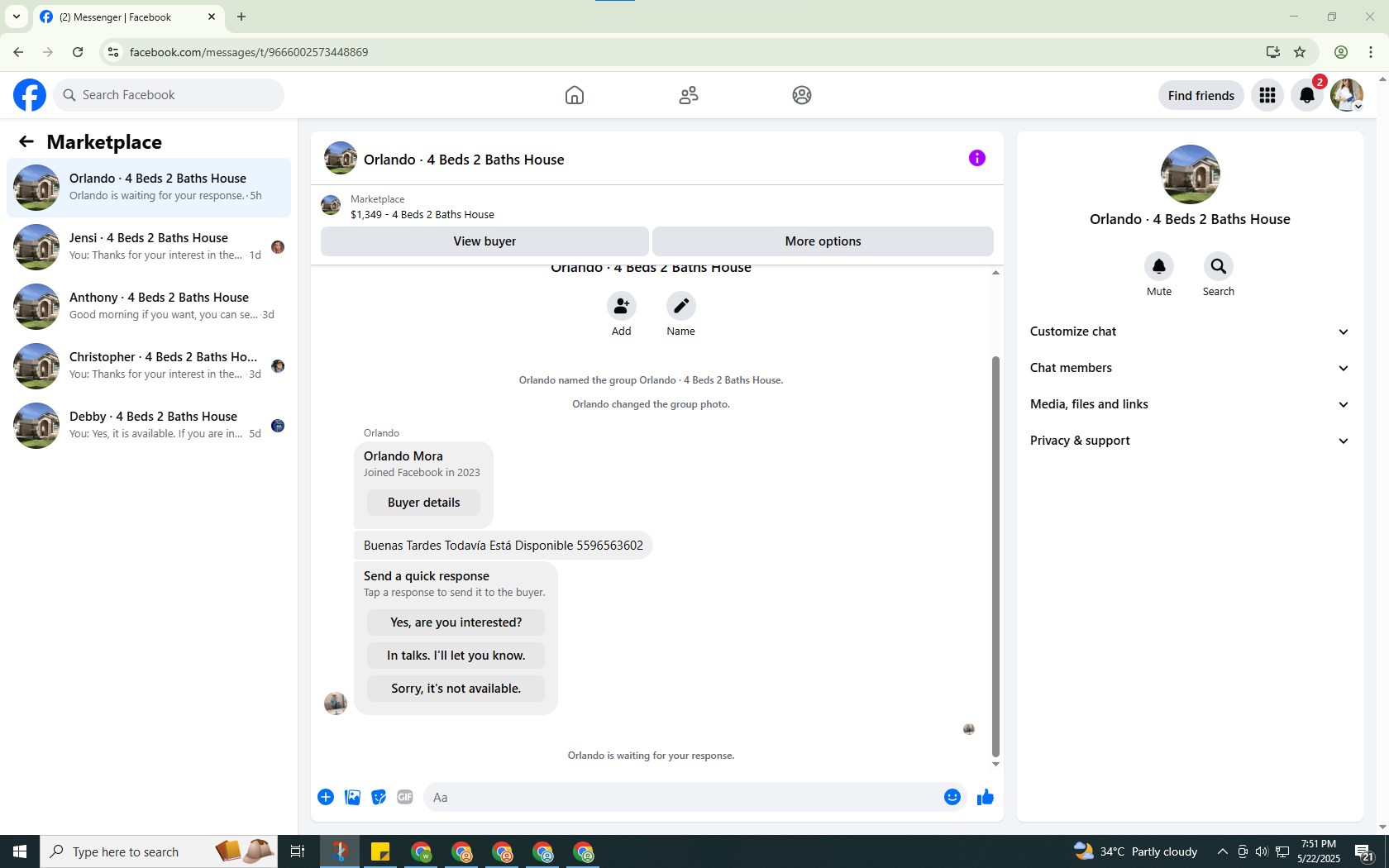Open a new browser tab
The width and height of the screenshot is (1389, 868).
(x=241, y=17)
